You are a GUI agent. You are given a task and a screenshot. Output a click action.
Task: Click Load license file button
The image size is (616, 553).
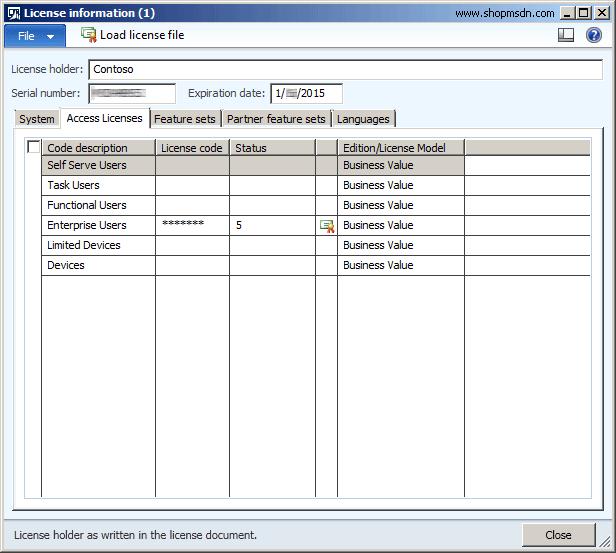pyautogui.click(x=141, y=35)
